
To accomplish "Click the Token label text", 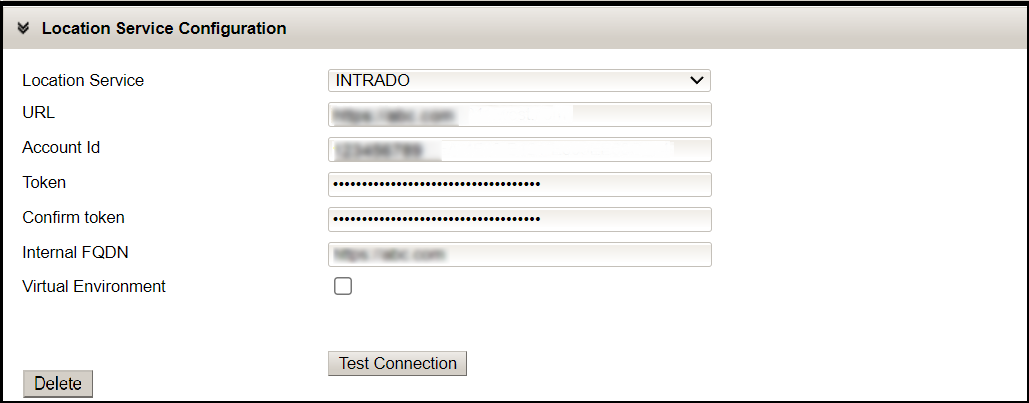I will click(44, 183).
